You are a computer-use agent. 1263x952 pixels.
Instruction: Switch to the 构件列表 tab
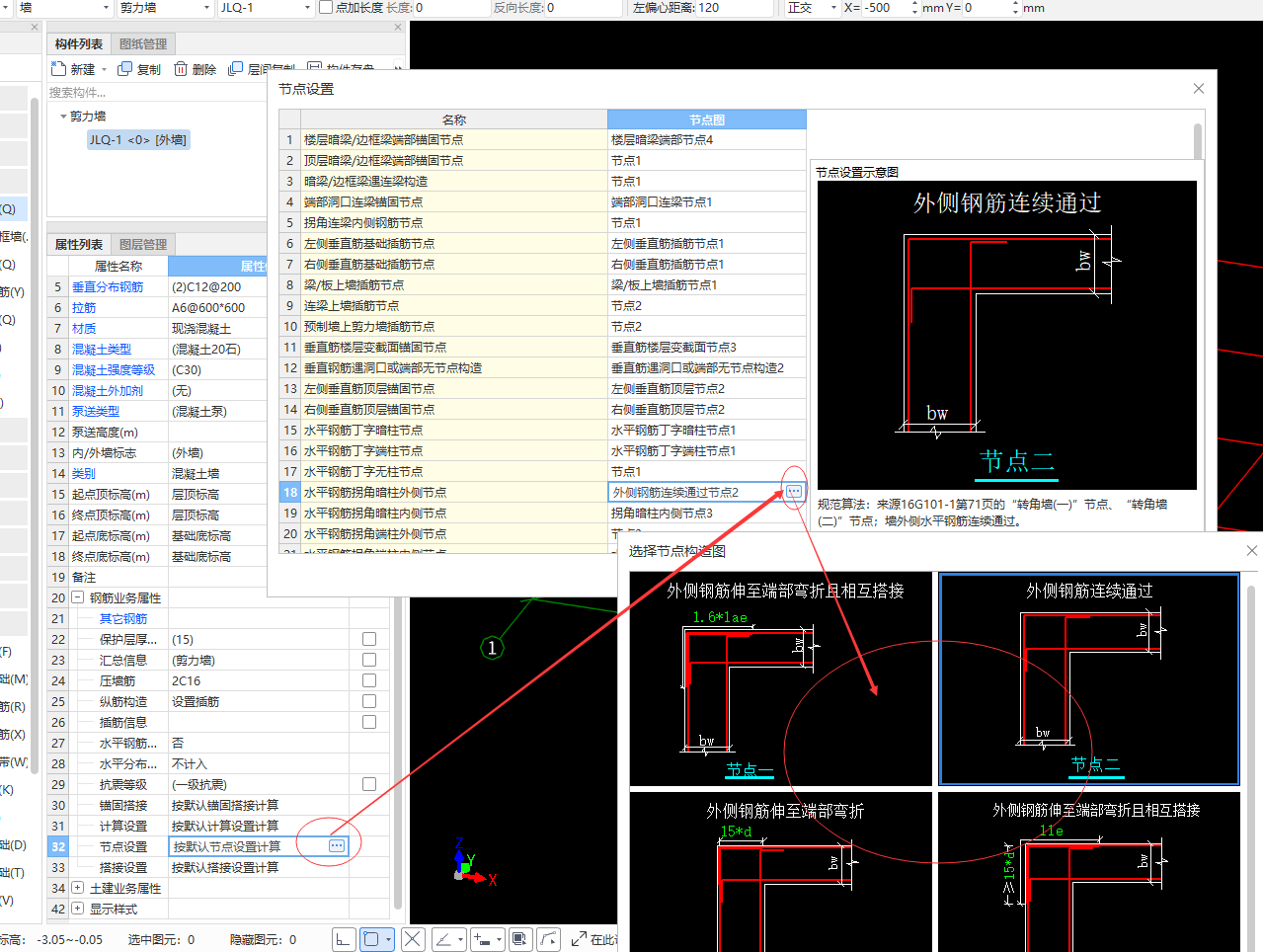click(79, 43)
